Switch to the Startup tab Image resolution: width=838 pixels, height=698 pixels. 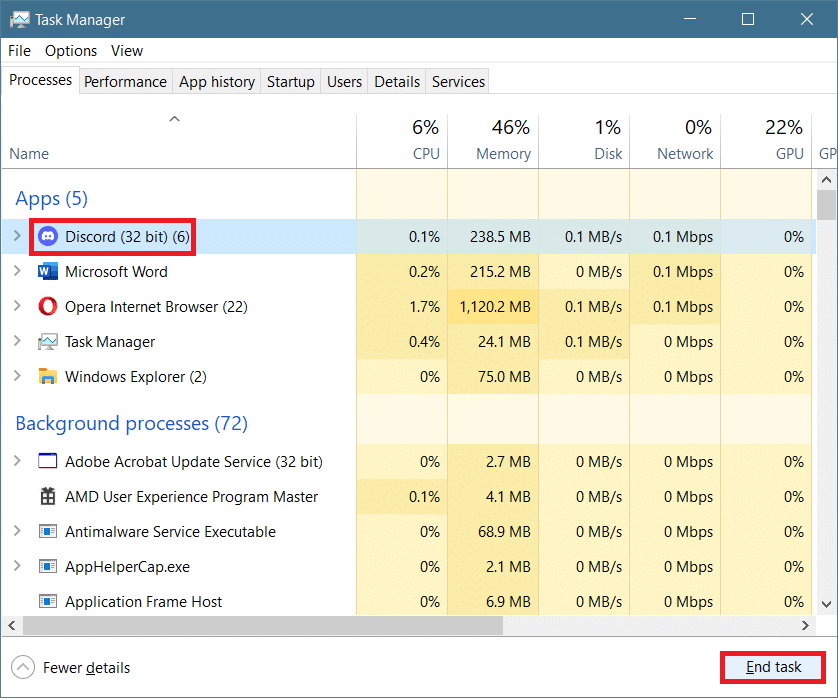point(291,82)
